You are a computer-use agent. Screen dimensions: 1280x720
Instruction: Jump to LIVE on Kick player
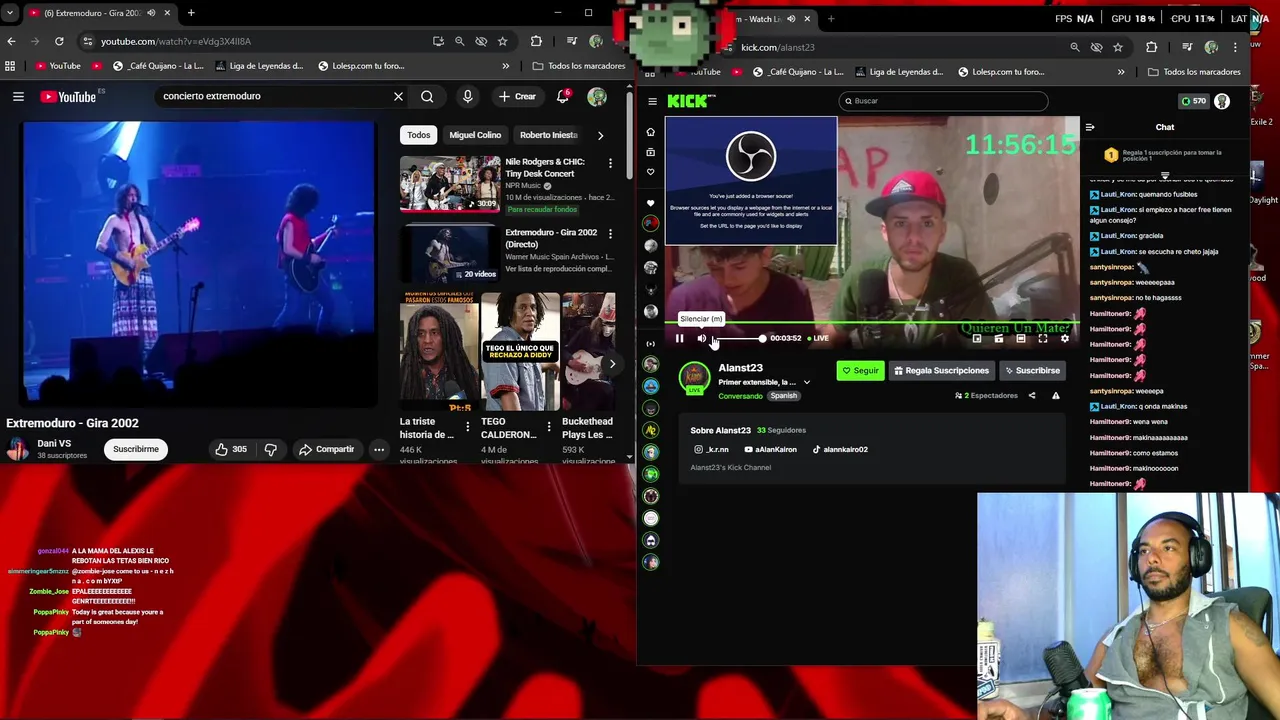pyautogui.click(x=818, y=338)
